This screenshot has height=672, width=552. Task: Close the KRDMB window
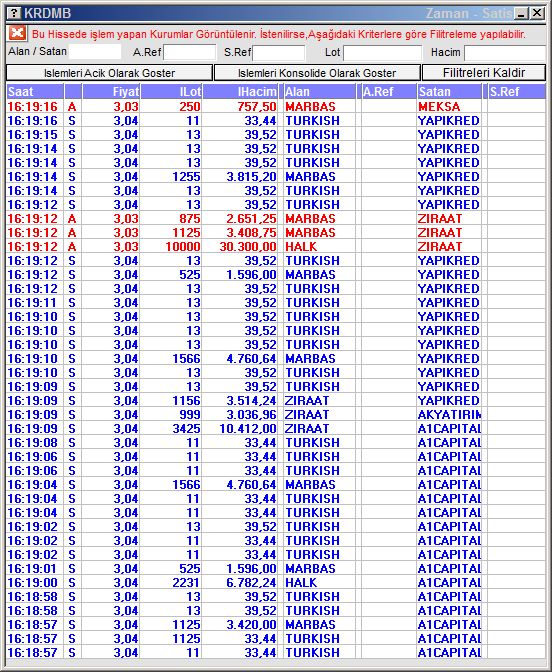(537, 13)
